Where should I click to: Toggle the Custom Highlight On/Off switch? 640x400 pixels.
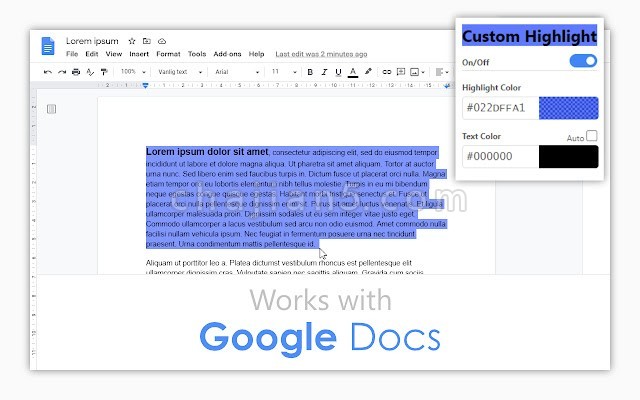coord(583,61)
